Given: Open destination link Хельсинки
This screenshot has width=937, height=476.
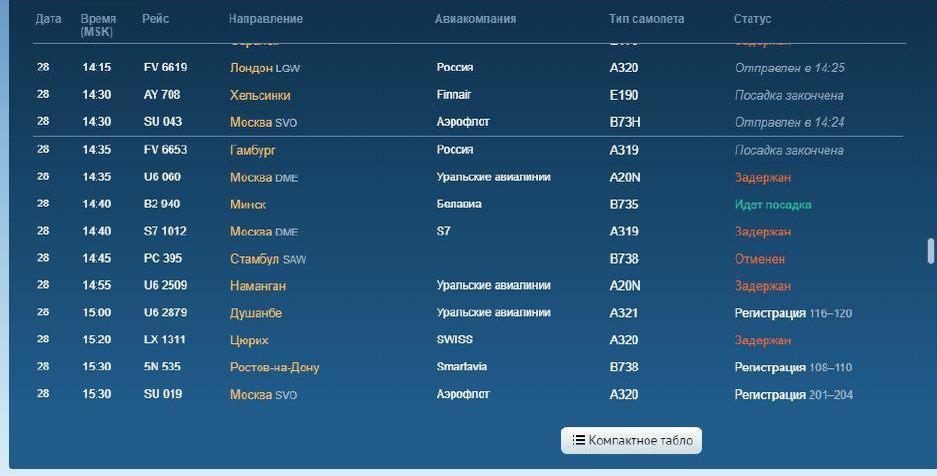Looking at the screenshot, I should (260, 96).
